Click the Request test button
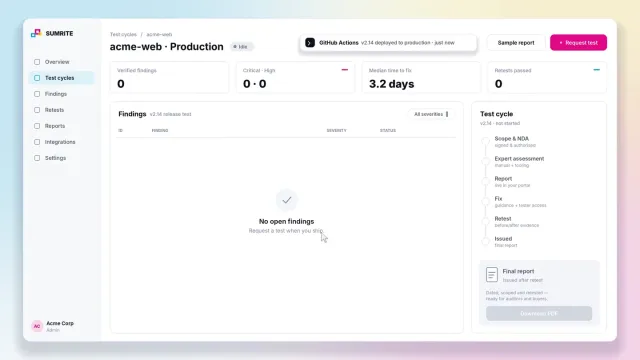Image resolution: width=640 pixels, height=360 pixels. pos(578,42)
